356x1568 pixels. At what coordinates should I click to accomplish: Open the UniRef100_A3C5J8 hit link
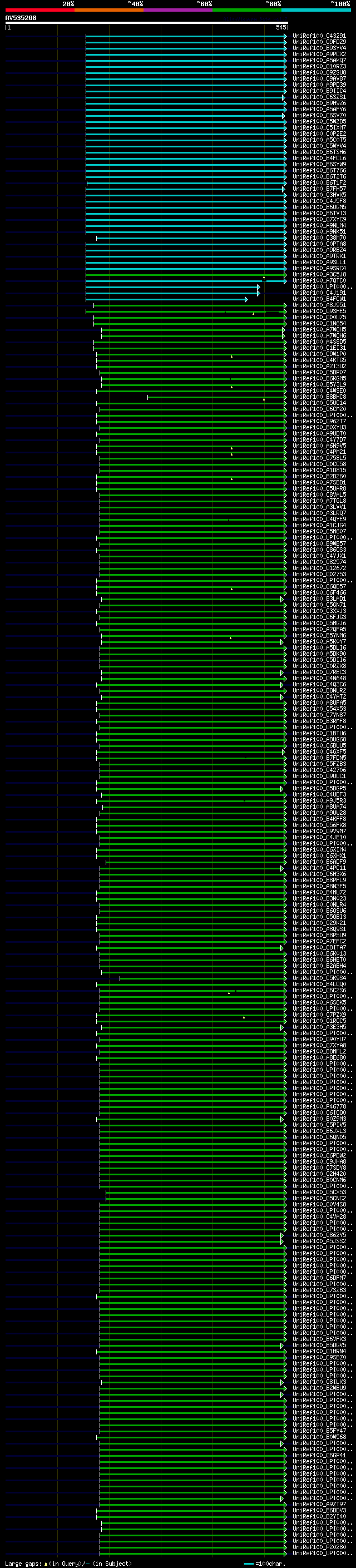[319, 275]
